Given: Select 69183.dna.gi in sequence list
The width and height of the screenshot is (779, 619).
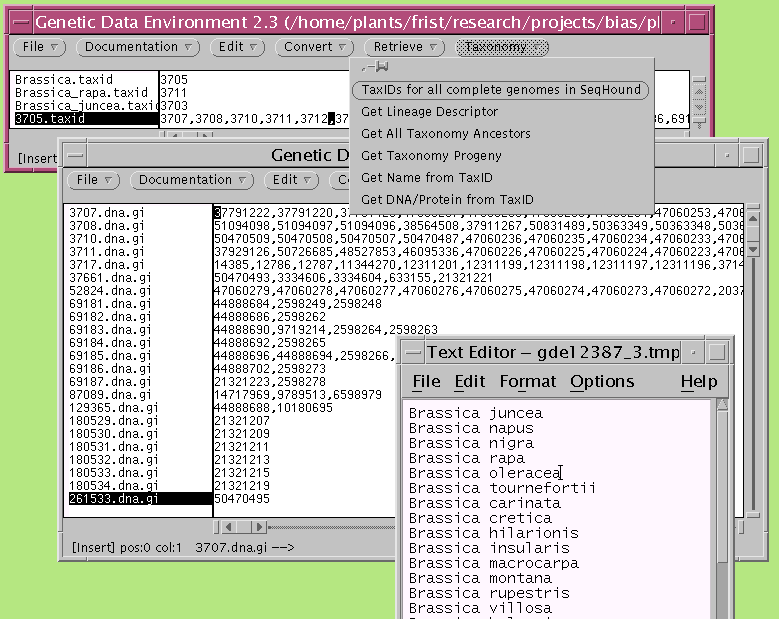Looking at the screenshot, I should point(110,330).
